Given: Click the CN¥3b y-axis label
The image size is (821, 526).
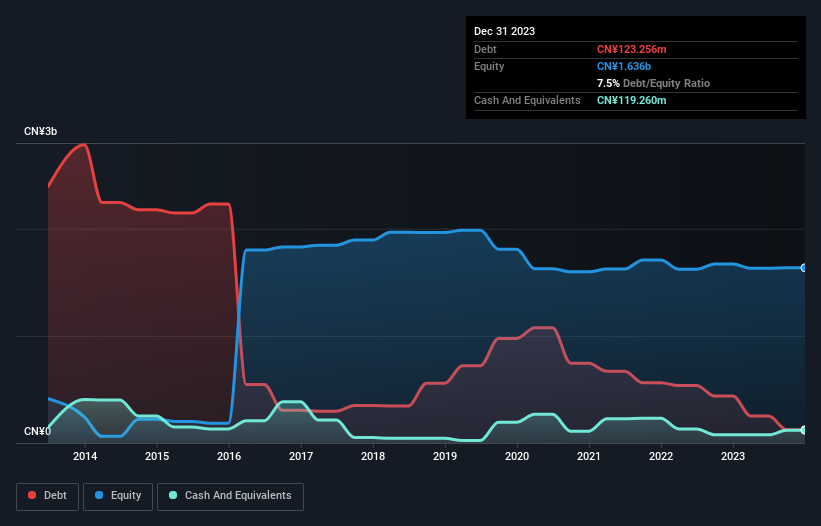Looking at the screenshot, I should (40, 131).
